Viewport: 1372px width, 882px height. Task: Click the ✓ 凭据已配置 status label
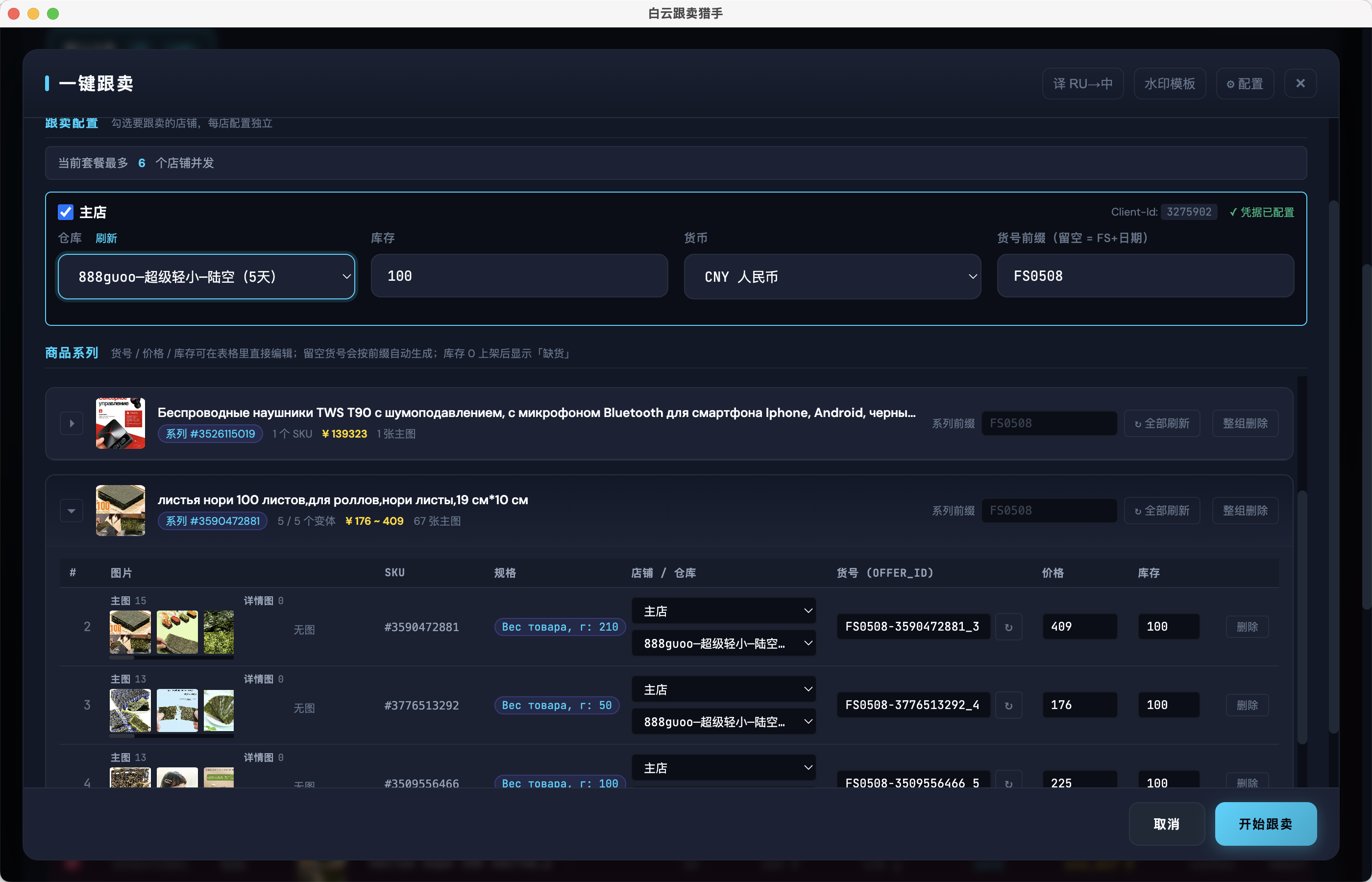(x=1261, y=213)
